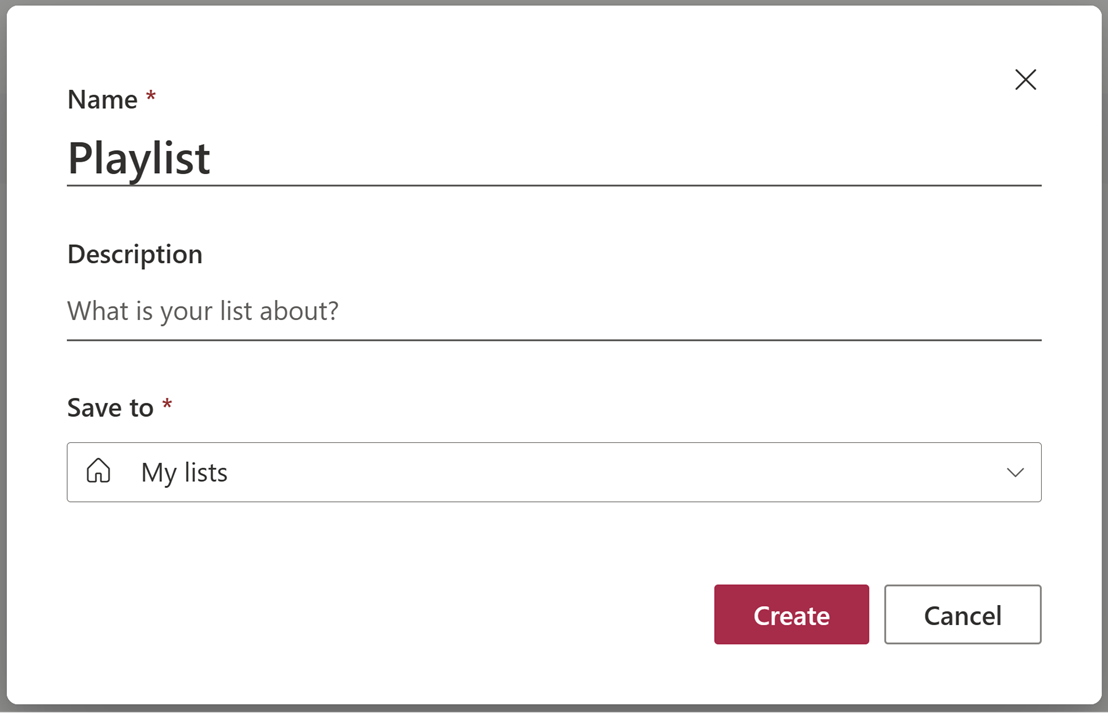The image size is (1108, 713).
Task: Click the Name field label
Action: (x=102, y=100)
